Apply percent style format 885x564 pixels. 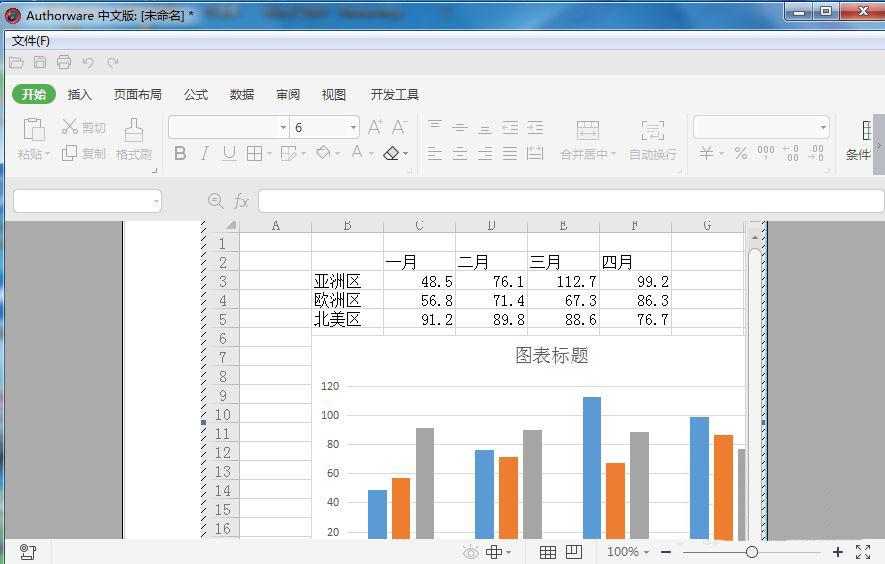(741, 153)
